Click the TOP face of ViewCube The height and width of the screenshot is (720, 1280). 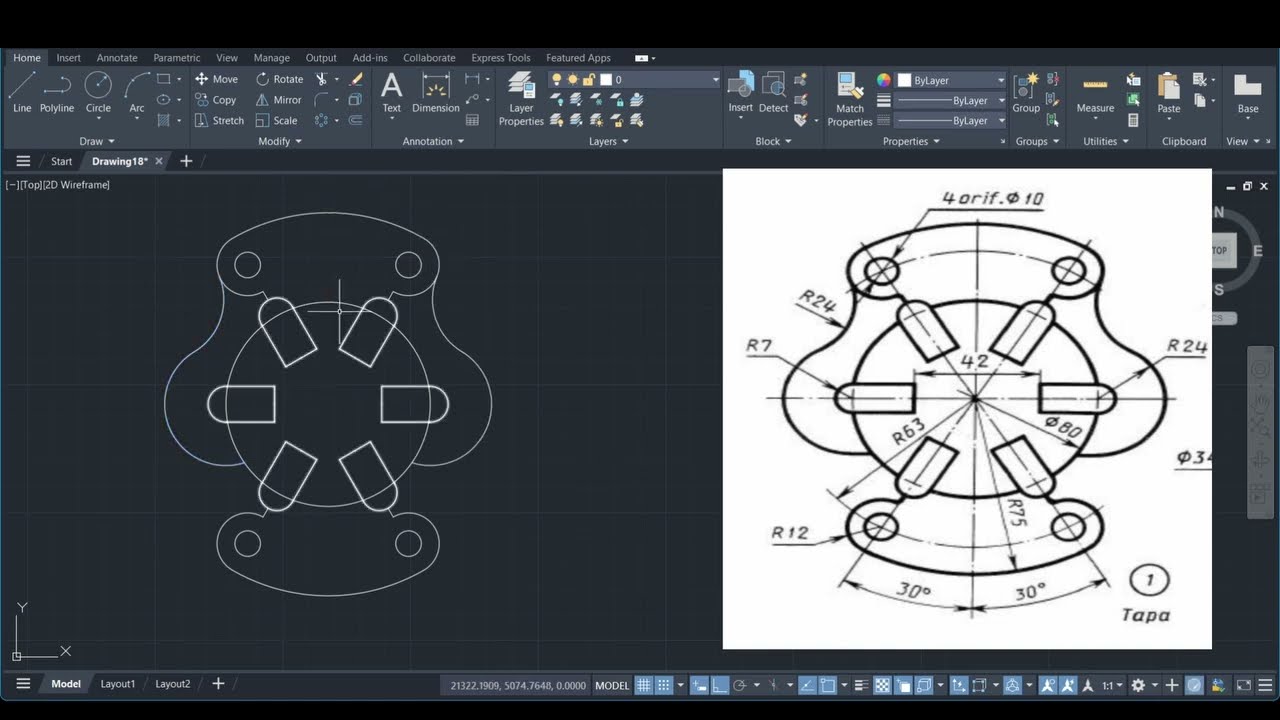tap(1220, 250)
